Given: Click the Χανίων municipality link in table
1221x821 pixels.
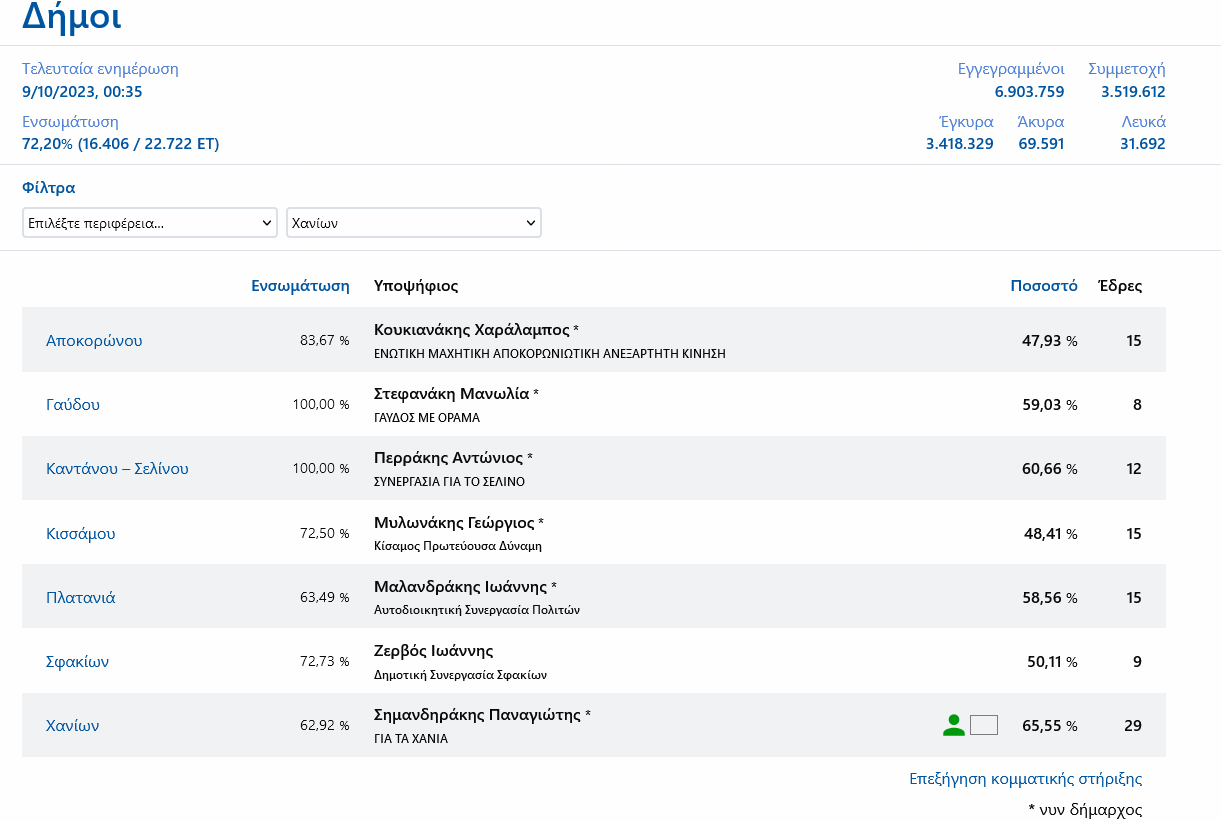Looking at the screenshot, I should coord(73,726).
